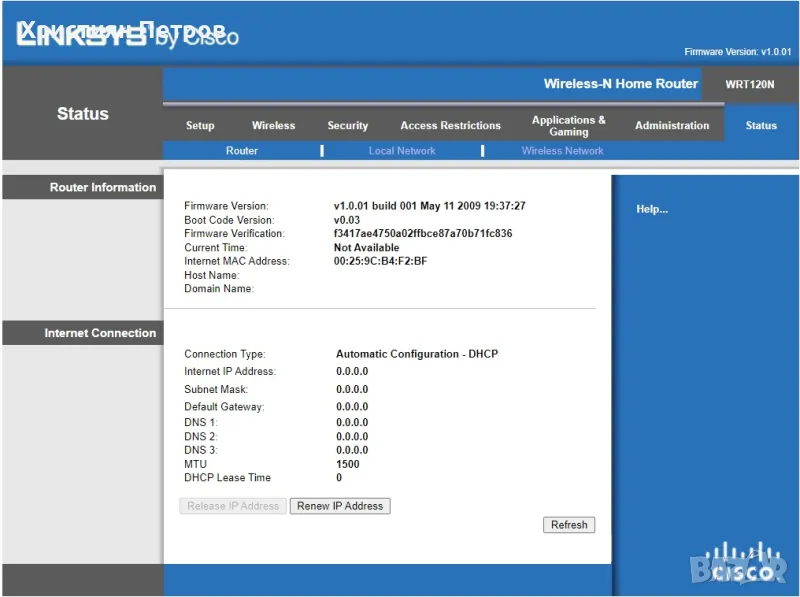Viewport: 800px width, 597px height.
Task: View the Wireless Network sub-tab
Action: 562,151
